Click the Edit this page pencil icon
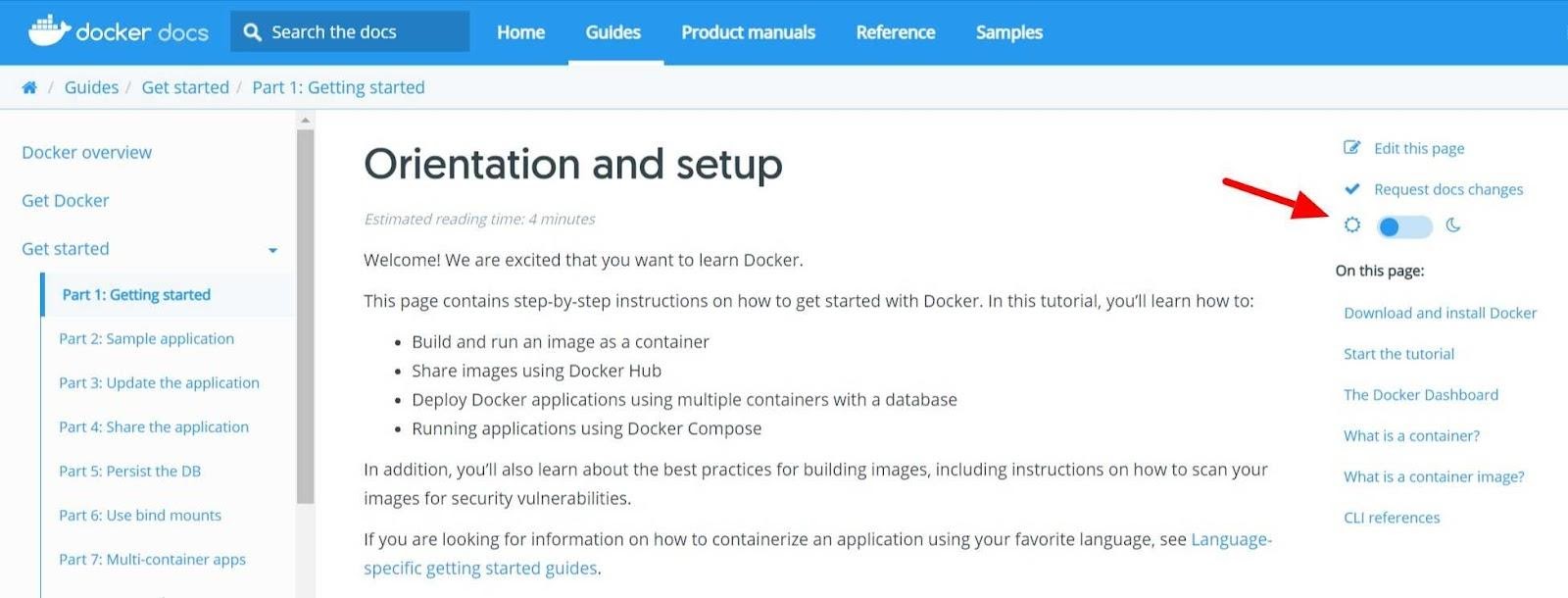Viewport: 1568px width, 598px height. pos(1352,148)
